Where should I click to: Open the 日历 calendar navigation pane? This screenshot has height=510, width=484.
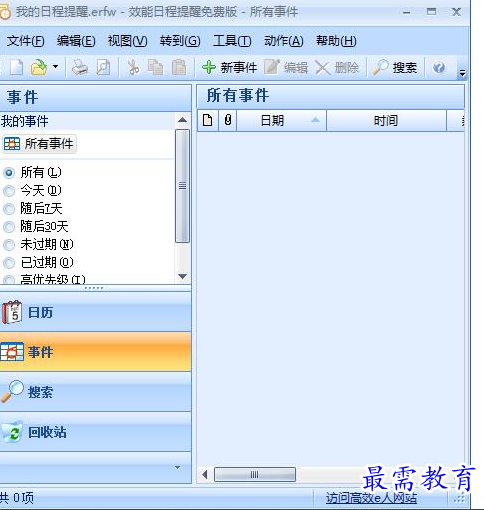(x=96, y=312)
